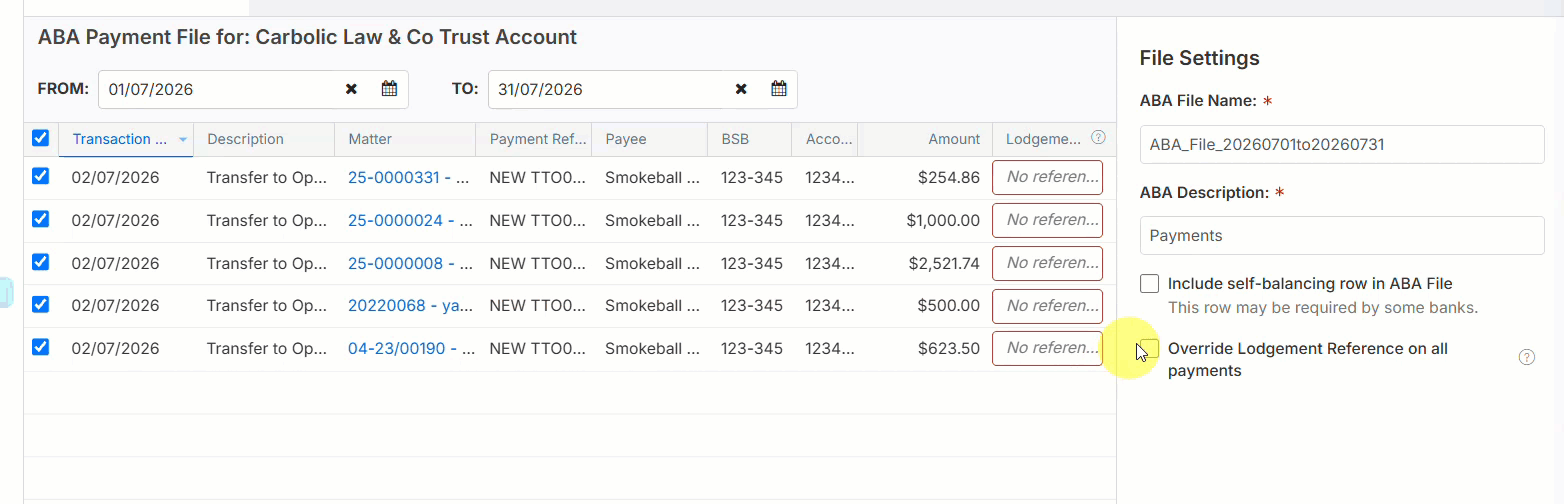Image resolution: width=1564 pixels, height=504 pixels.
Task: Edit lodgement reference for $623.50 row
Action: point(1047,348)
